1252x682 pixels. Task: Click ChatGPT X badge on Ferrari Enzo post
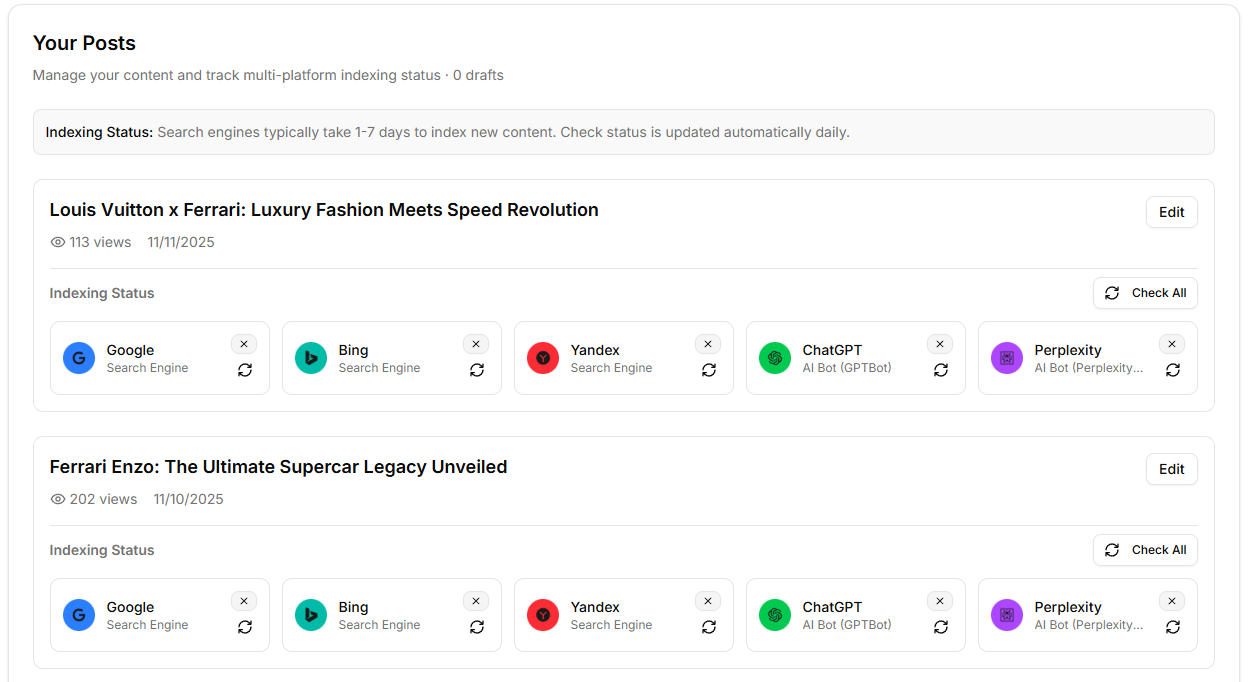[940, 601]
